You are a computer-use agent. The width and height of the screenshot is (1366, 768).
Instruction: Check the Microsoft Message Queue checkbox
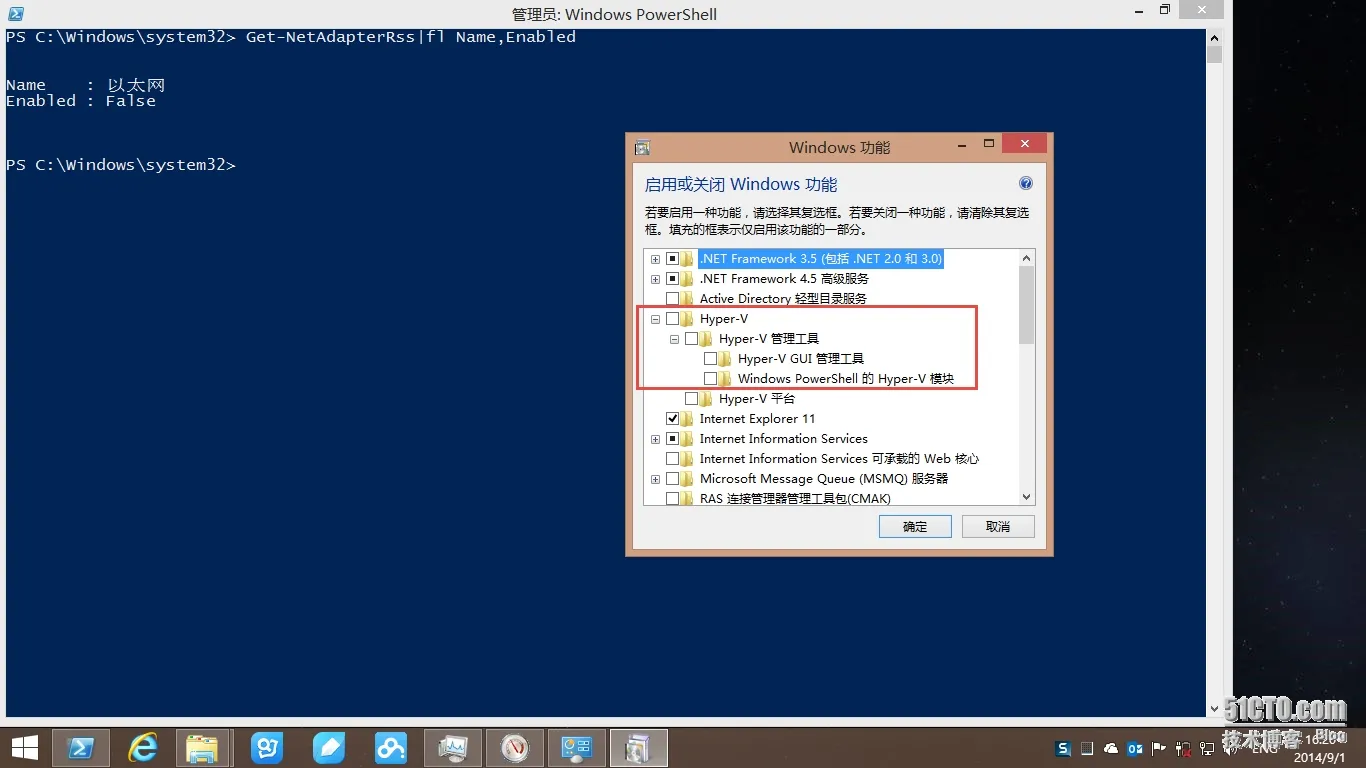(672, 479)
